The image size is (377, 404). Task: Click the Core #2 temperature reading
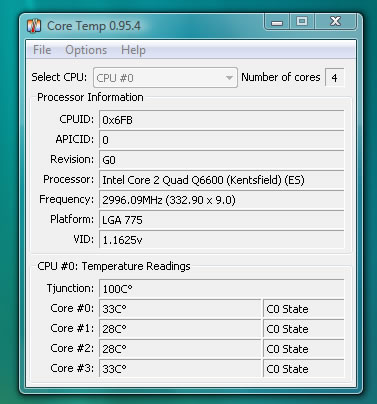[180, 349]
